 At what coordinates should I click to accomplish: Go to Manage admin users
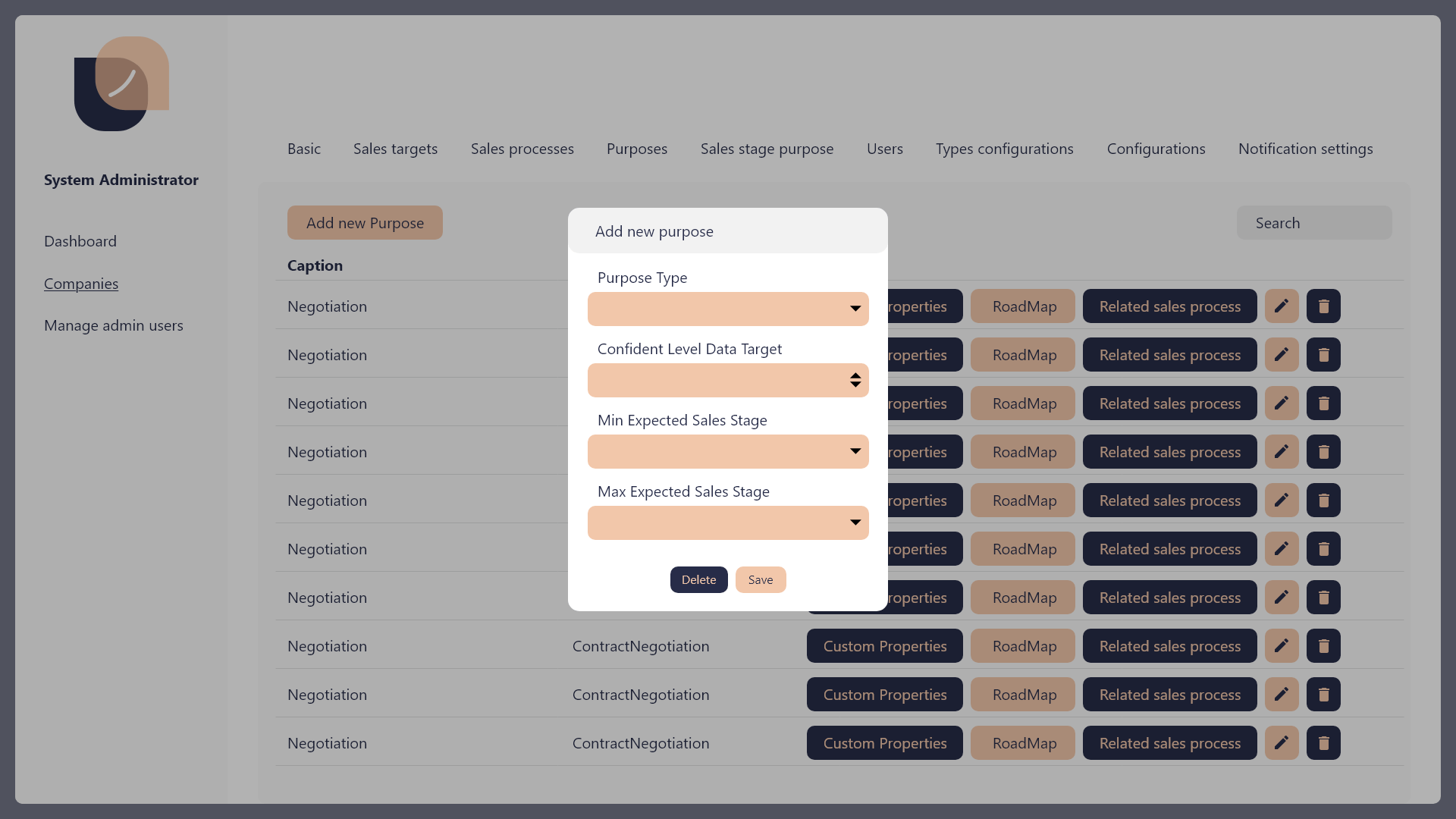tap(114, 325)
